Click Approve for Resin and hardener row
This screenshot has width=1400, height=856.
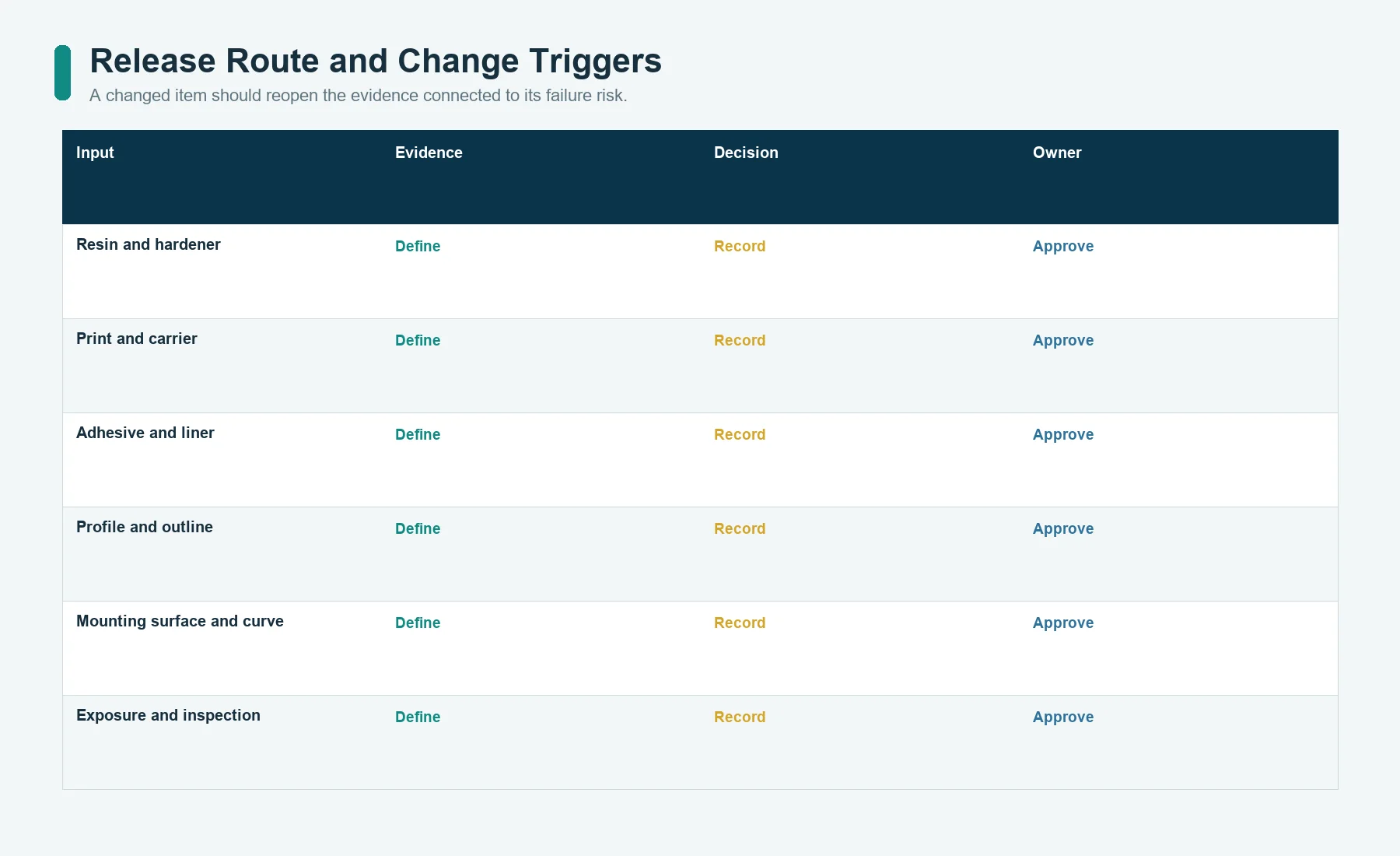1063,246
